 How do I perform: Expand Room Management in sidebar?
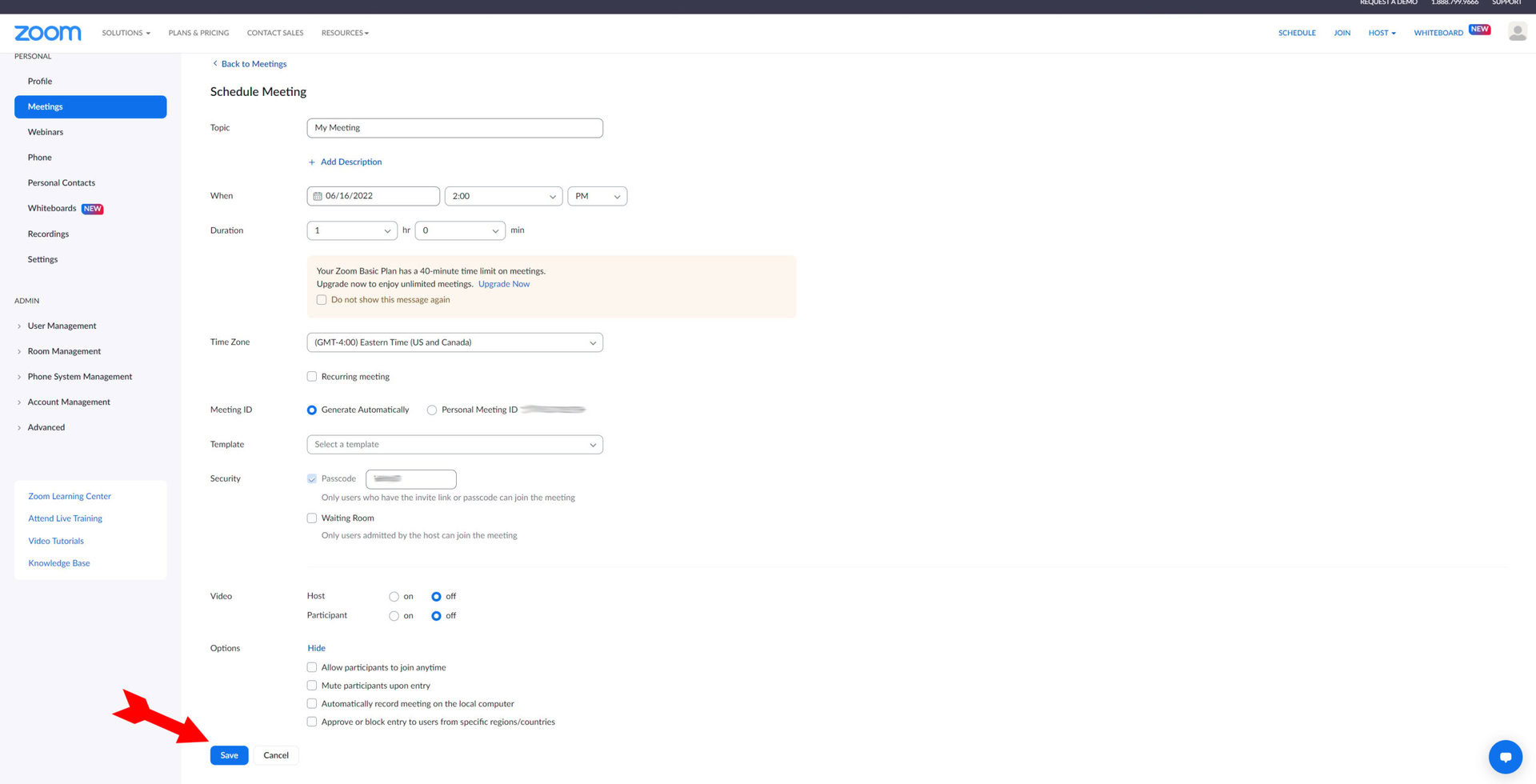[x=64, y=352]
